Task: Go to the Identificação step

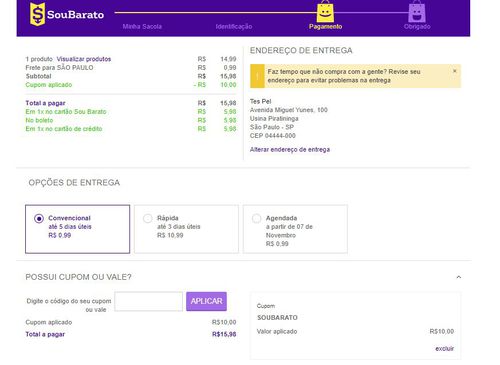Action: (x=234, y=27)
